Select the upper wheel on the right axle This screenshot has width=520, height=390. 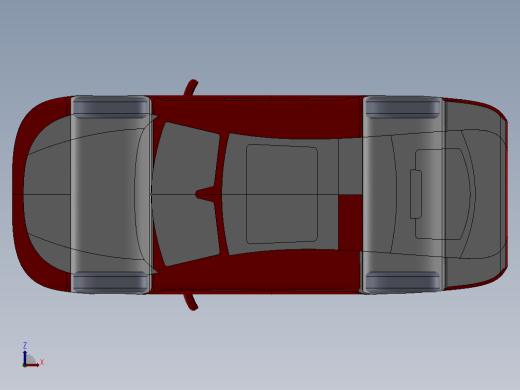(x=403, y=107)
